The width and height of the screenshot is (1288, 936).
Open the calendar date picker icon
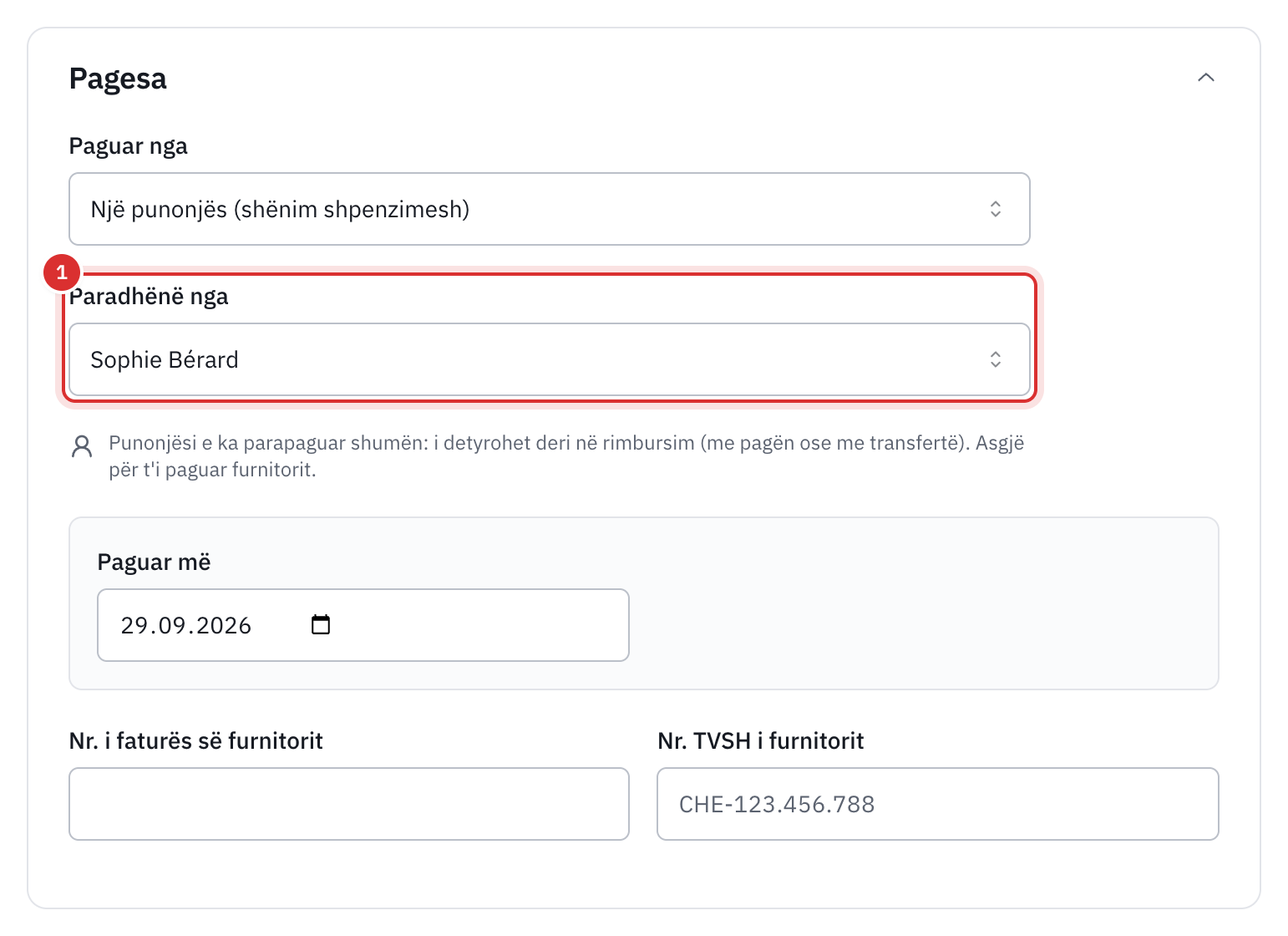tap(321, 624)
